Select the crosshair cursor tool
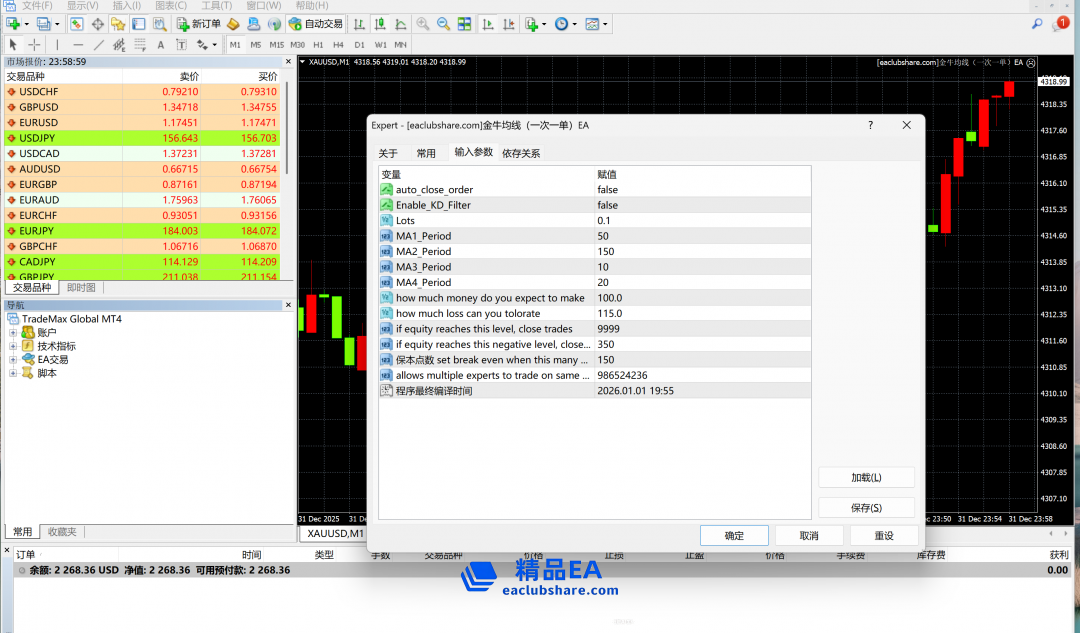Screen dimensions: 1080x633 tap(34, 45)
